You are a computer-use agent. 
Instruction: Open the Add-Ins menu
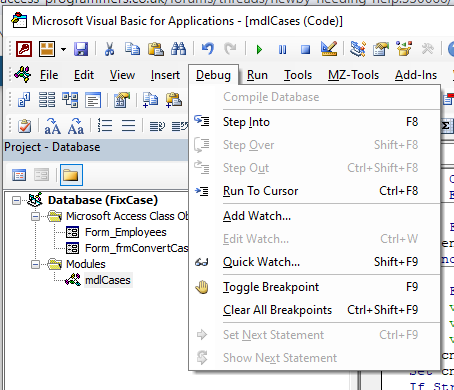pyautogui.click(x=416, y=75)
